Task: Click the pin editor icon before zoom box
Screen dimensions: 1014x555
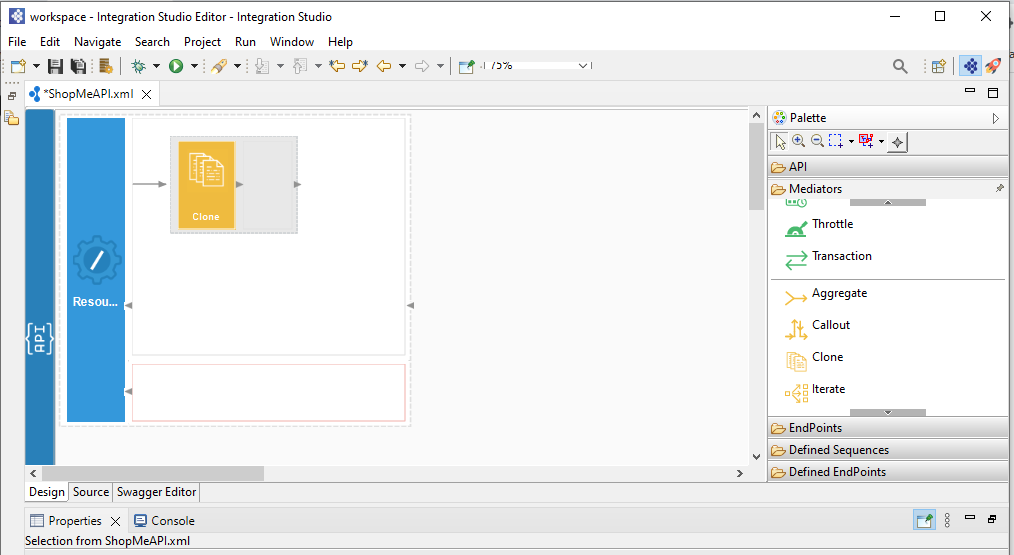Action: pos(466,66)
